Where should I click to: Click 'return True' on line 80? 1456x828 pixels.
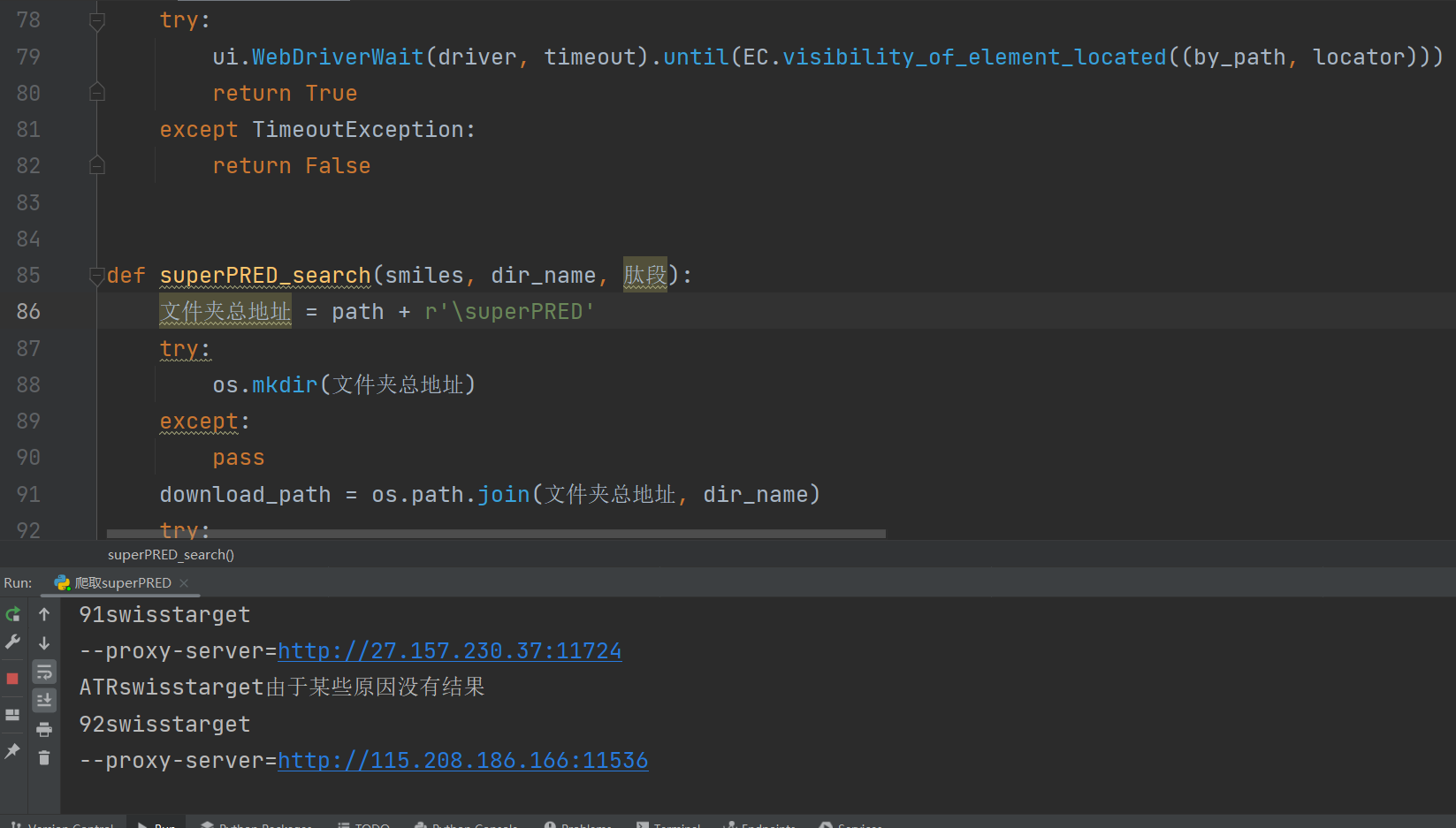(x=285, y=94)
